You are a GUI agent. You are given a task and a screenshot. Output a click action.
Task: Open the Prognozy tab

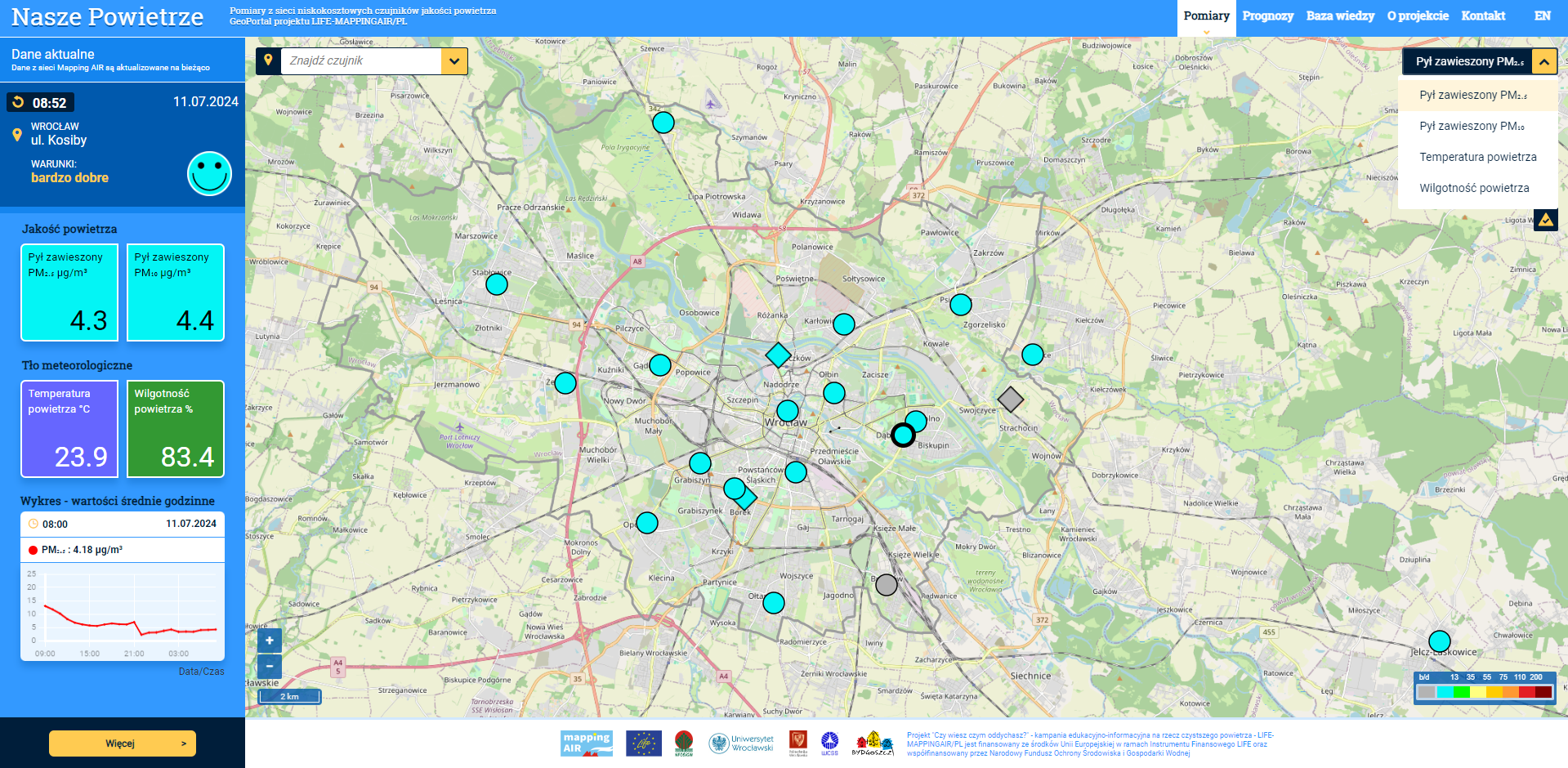point(1267,16)
